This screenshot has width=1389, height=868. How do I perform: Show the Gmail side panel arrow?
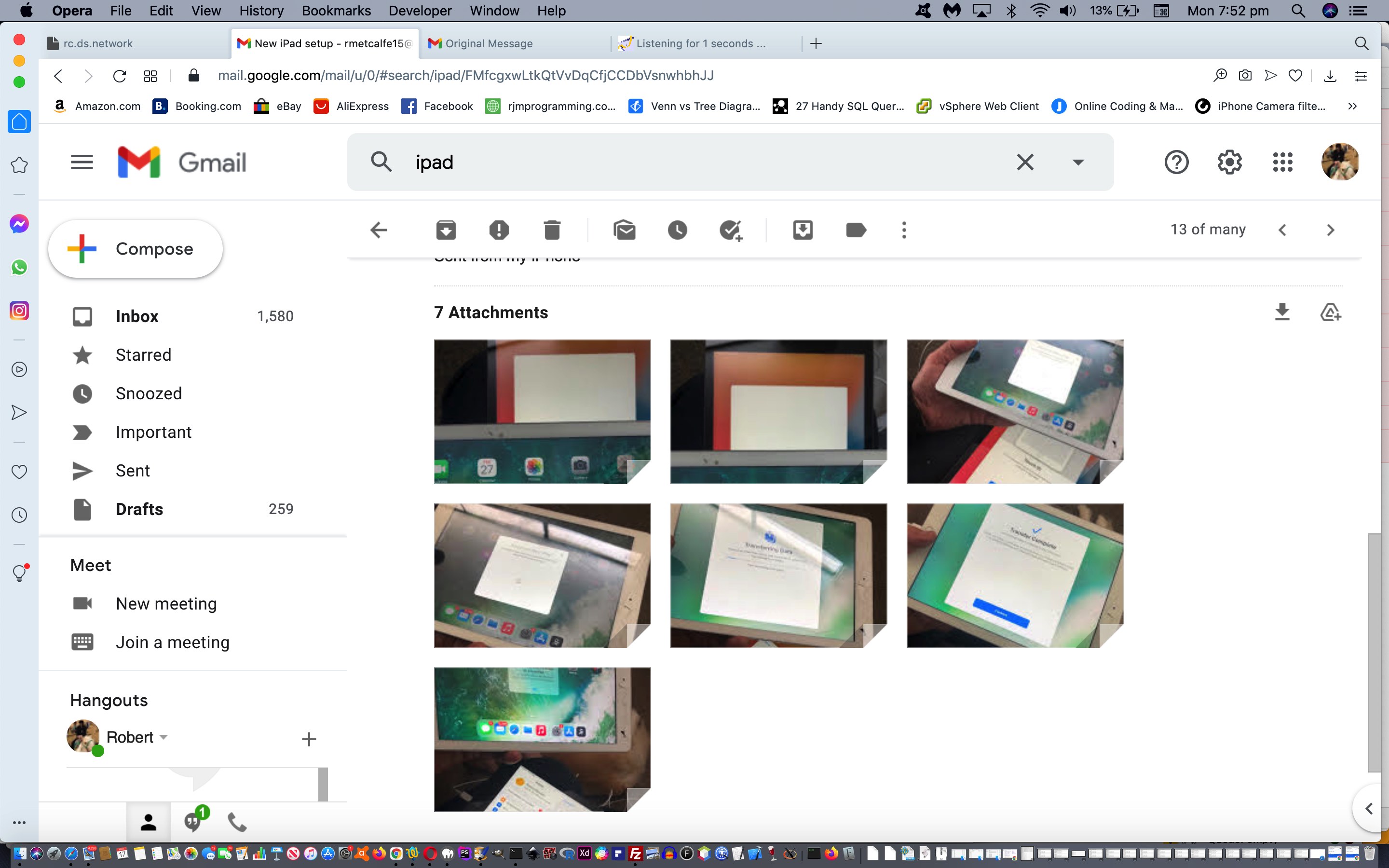(1369, 808)
